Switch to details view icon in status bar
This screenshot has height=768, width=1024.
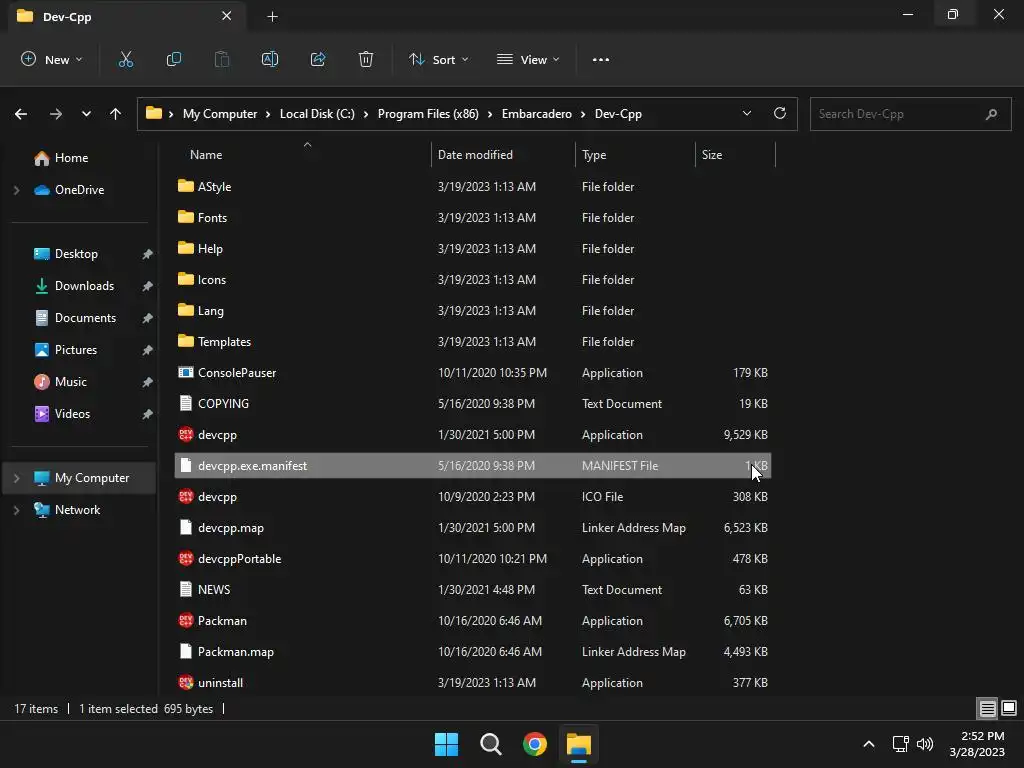(987, 708)
